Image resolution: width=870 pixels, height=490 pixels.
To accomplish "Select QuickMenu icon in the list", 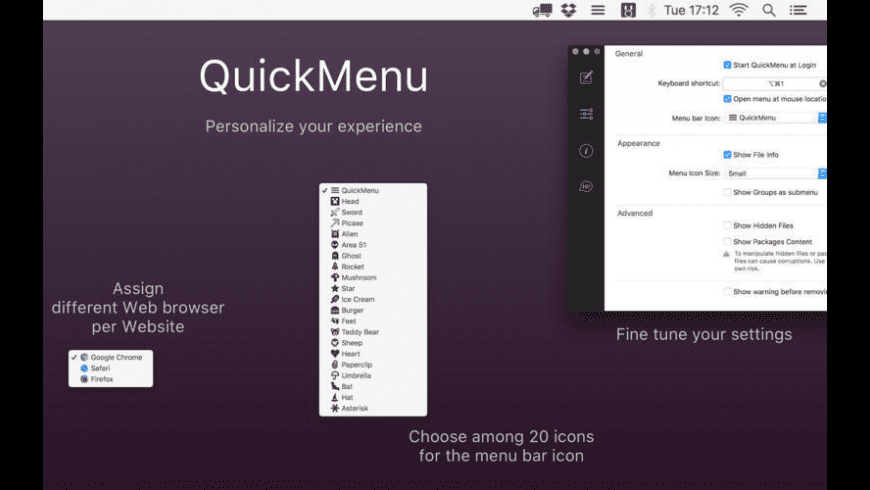I will (x=373, y=190).
